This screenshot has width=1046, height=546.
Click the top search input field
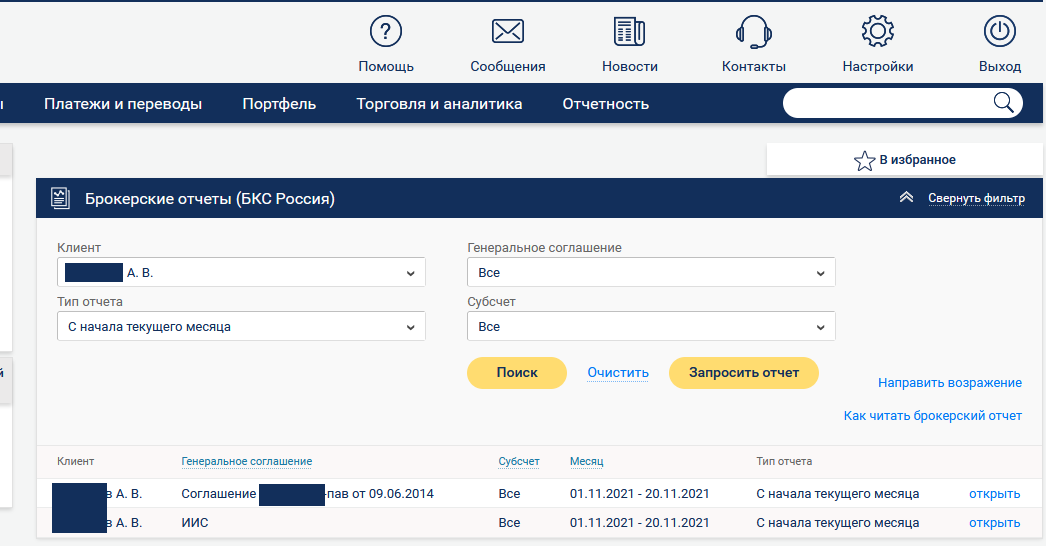pos(885,103)
